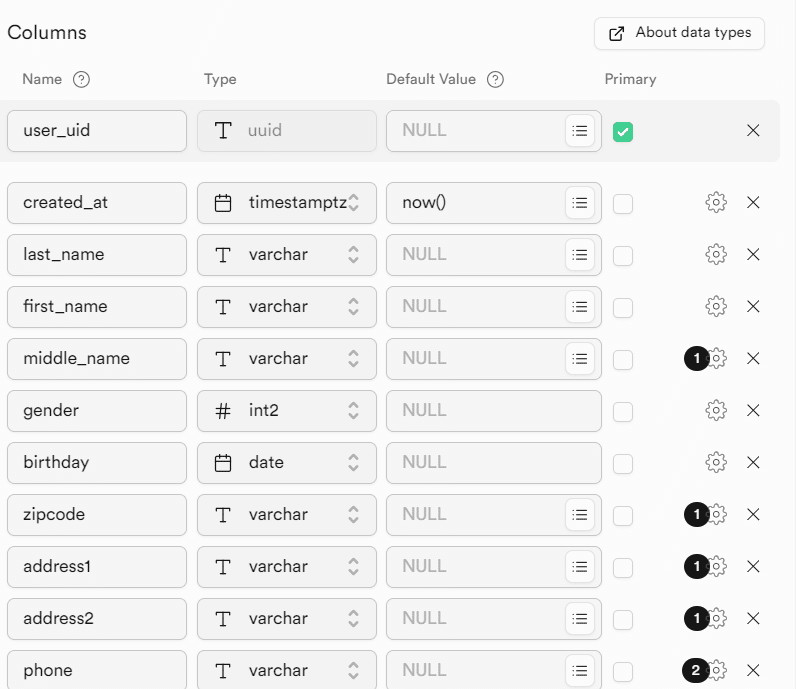Click default value field for birthday
The height and width of the screenshot is (689, 796).
pyautogui.click(x=494, y=462)
